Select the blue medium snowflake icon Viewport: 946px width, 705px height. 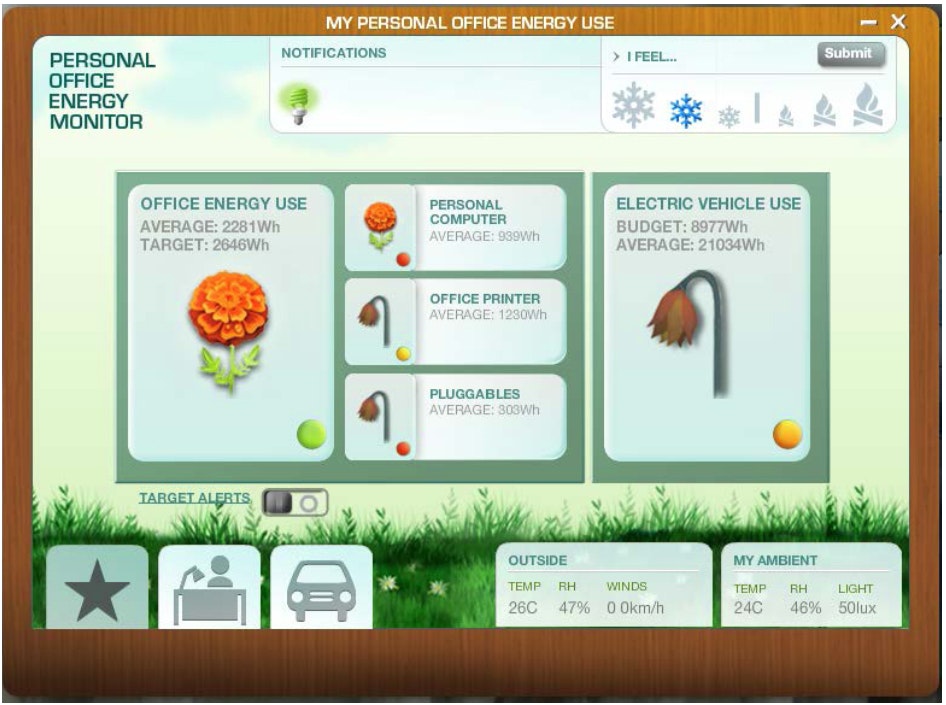coord(686,110)
